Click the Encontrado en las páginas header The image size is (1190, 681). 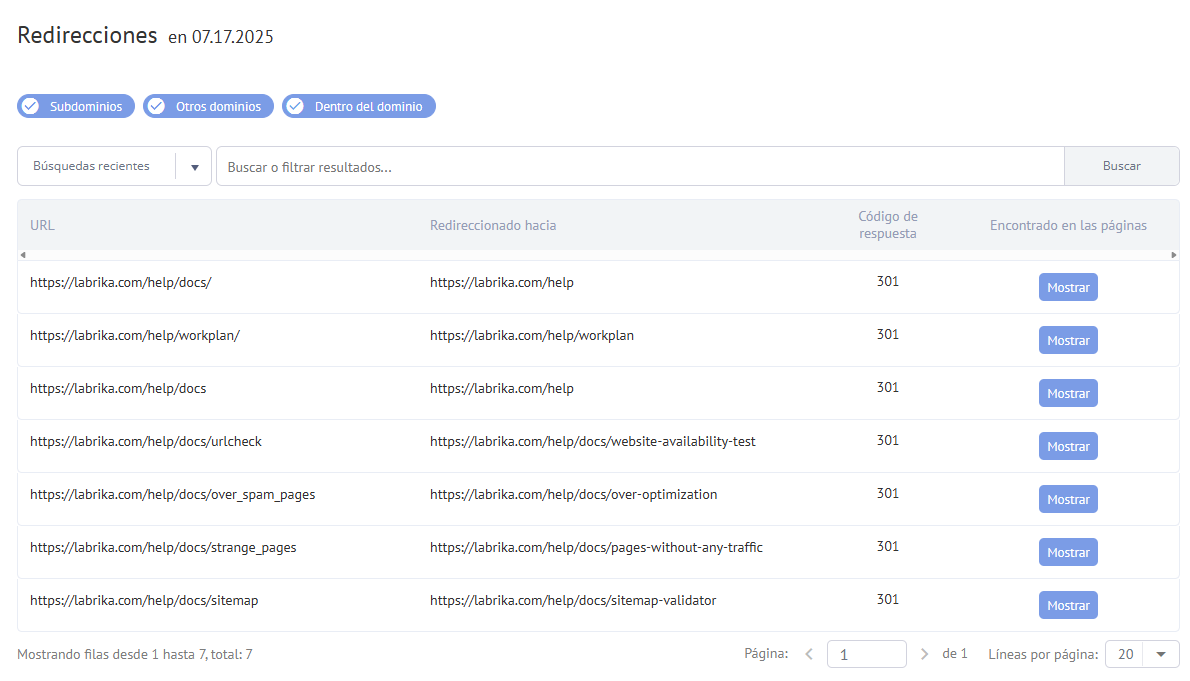click(1068, 225)
